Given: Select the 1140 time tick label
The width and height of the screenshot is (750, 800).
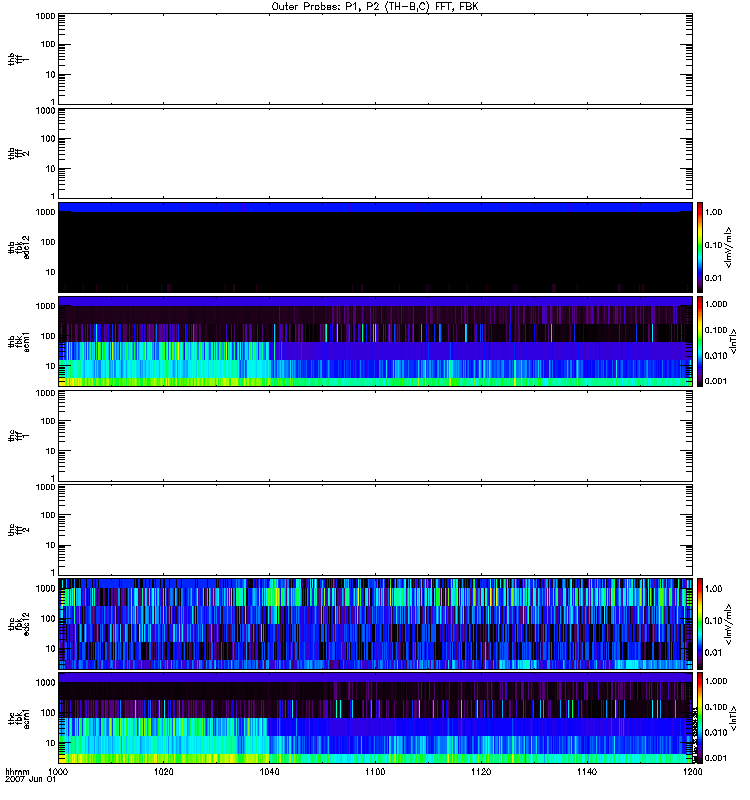Looking at the screenshot, I should tap(587, 773).
